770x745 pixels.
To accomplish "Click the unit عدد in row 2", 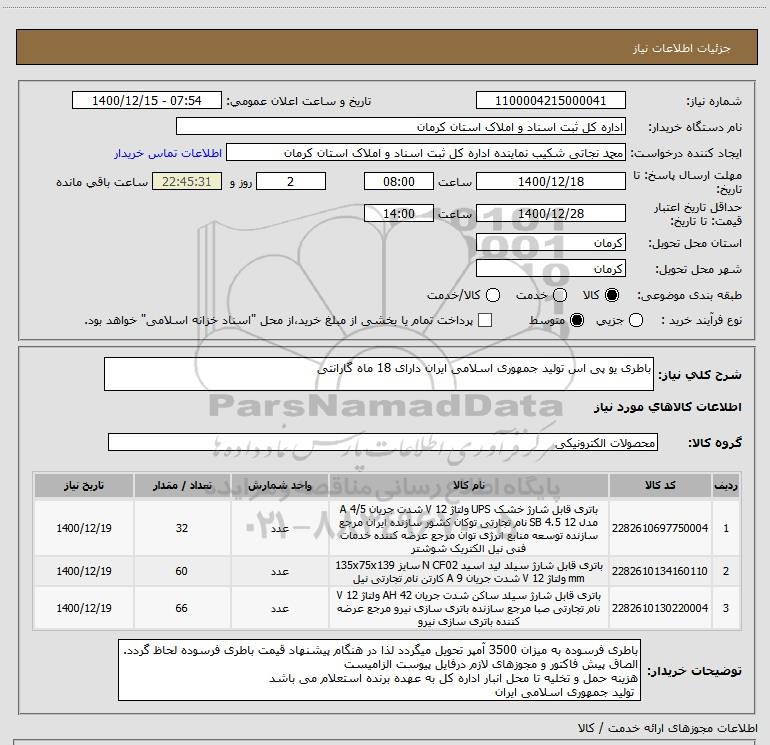I will point(279,571).
